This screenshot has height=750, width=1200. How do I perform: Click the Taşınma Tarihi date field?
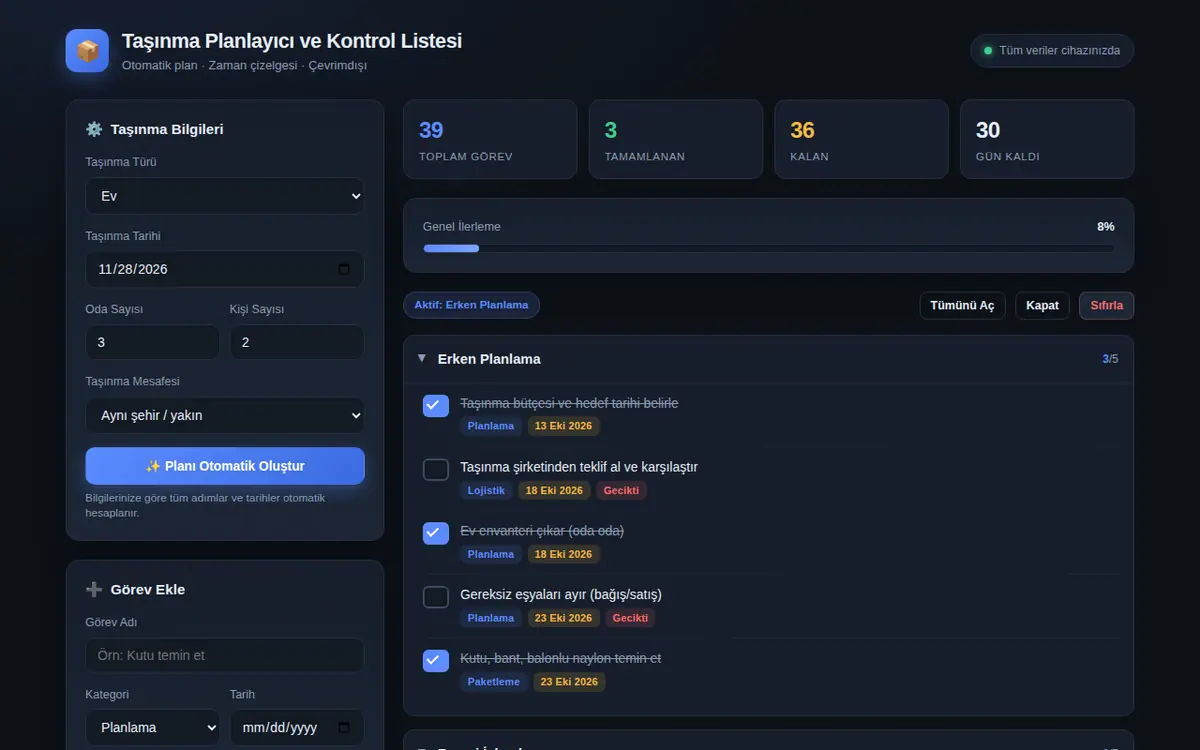point(225,269)
